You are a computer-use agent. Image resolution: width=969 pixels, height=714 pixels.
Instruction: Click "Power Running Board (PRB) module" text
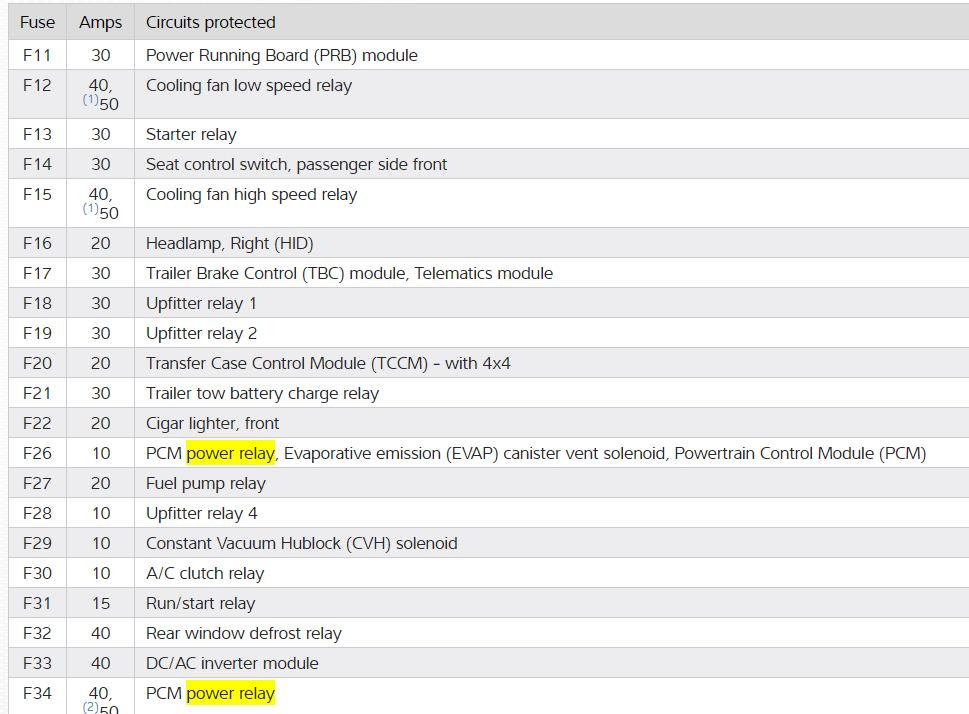pos(282,55)
